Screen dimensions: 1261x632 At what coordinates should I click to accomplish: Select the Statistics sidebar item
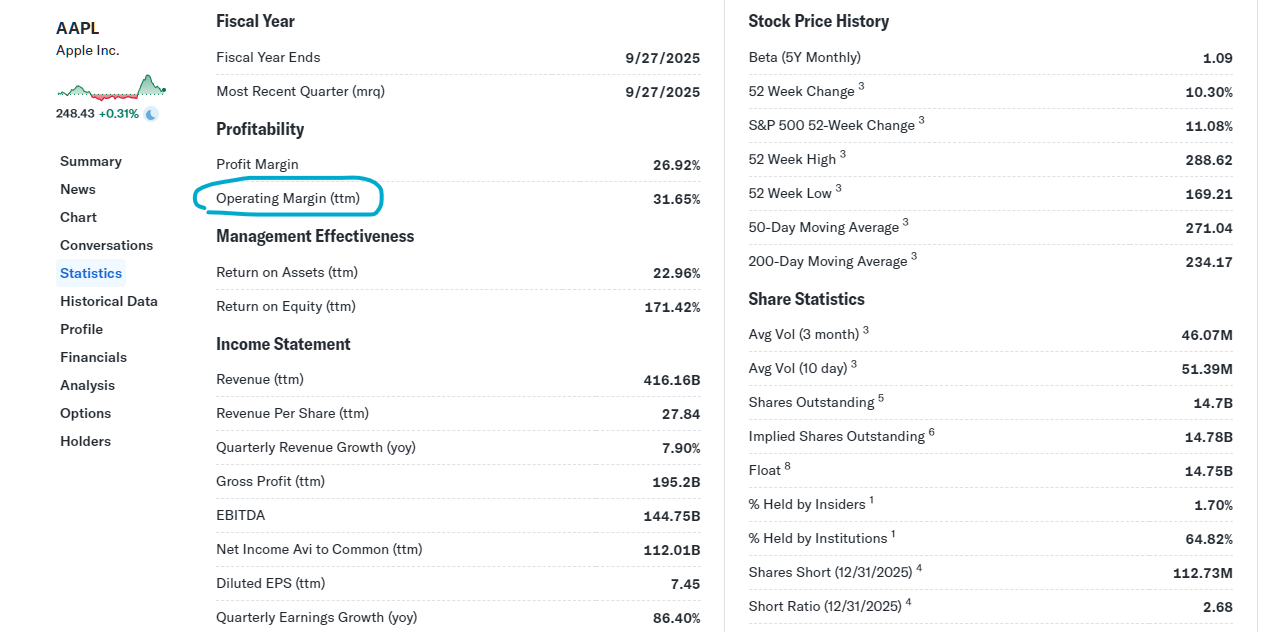pyautogui.click(x=91, y=273)
